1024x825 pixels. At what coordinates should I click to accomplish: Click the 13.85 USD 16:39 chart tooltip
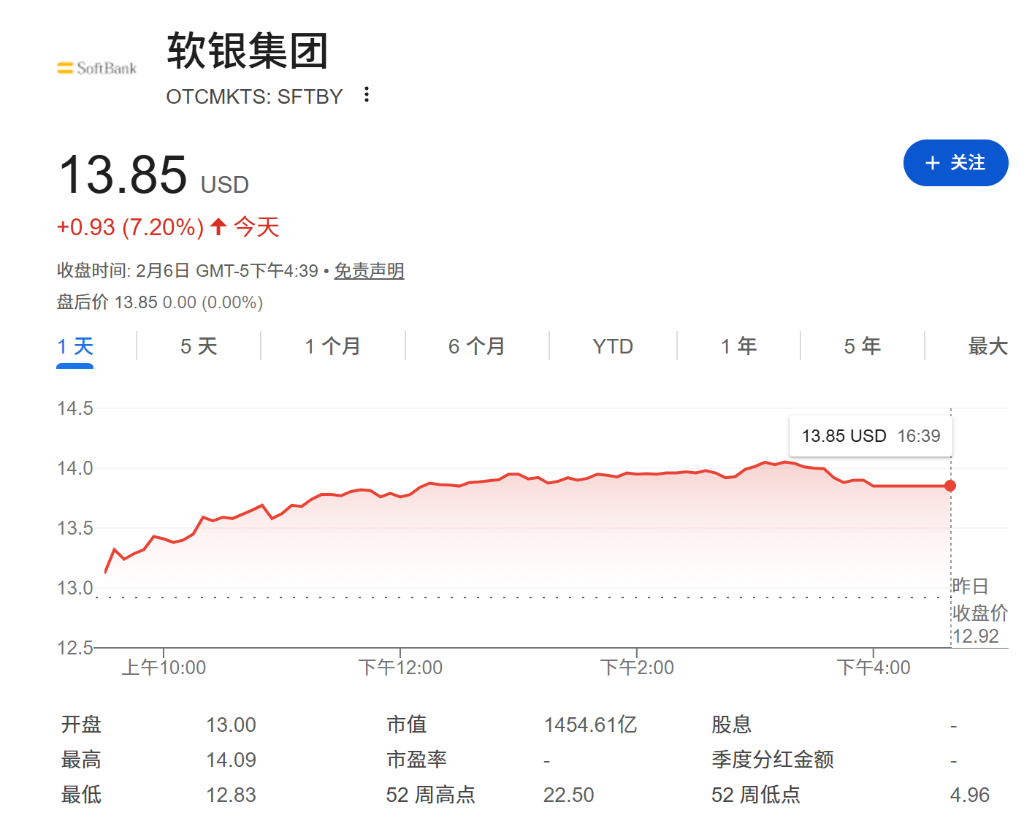[871, 436]
